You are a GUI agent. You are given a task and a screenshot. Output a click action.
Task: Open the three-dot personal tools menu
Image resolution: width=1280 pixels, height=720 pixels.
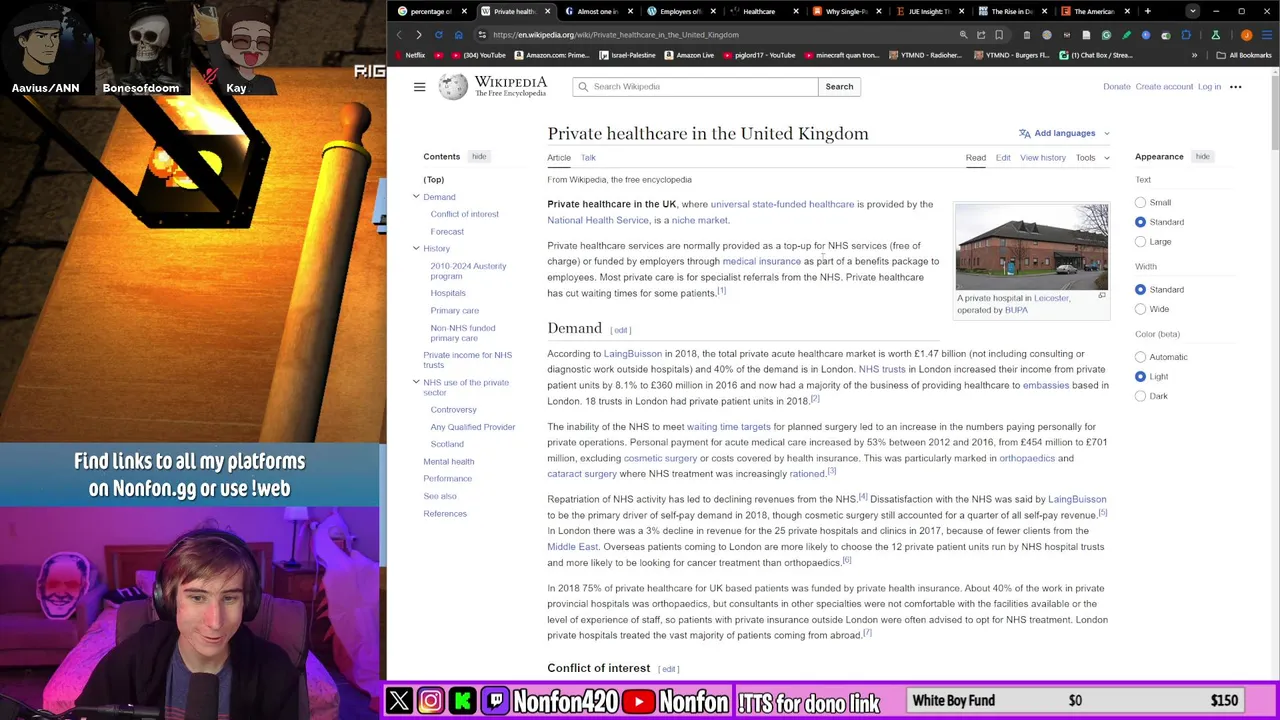pyautogui.click(x=1235, y=87)
